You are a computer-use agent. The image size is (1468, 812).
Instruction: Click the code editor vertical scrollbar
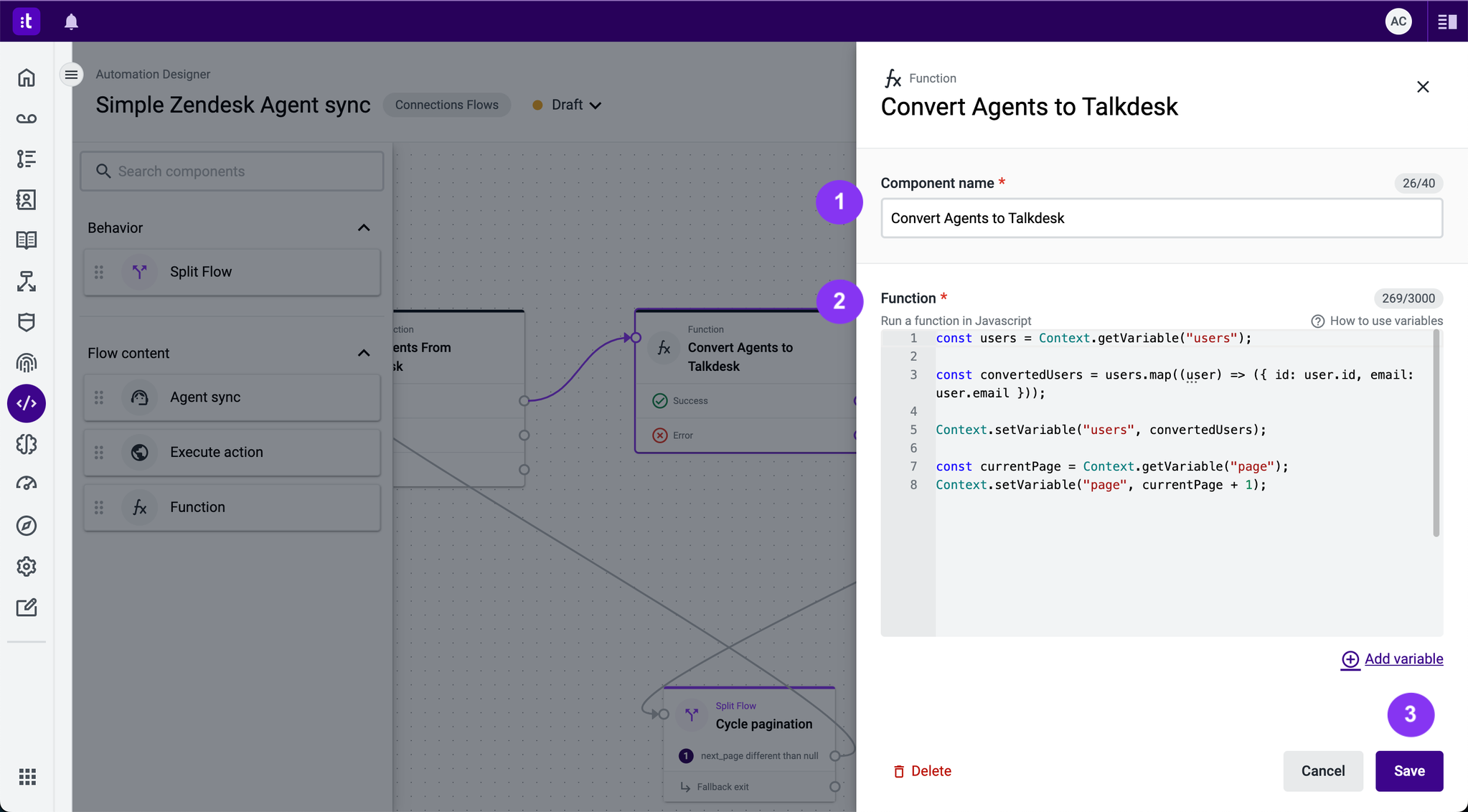[1436, 433]
